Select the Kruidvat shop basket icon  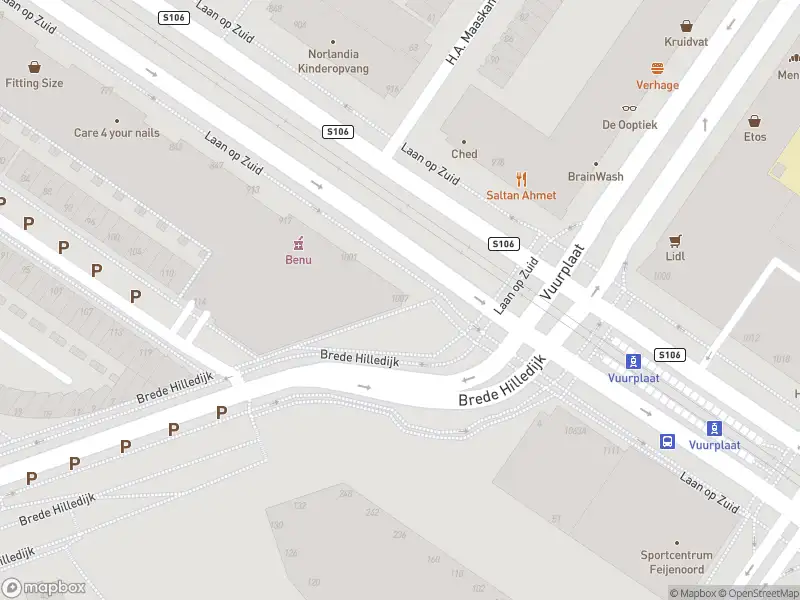click(686, 26)
